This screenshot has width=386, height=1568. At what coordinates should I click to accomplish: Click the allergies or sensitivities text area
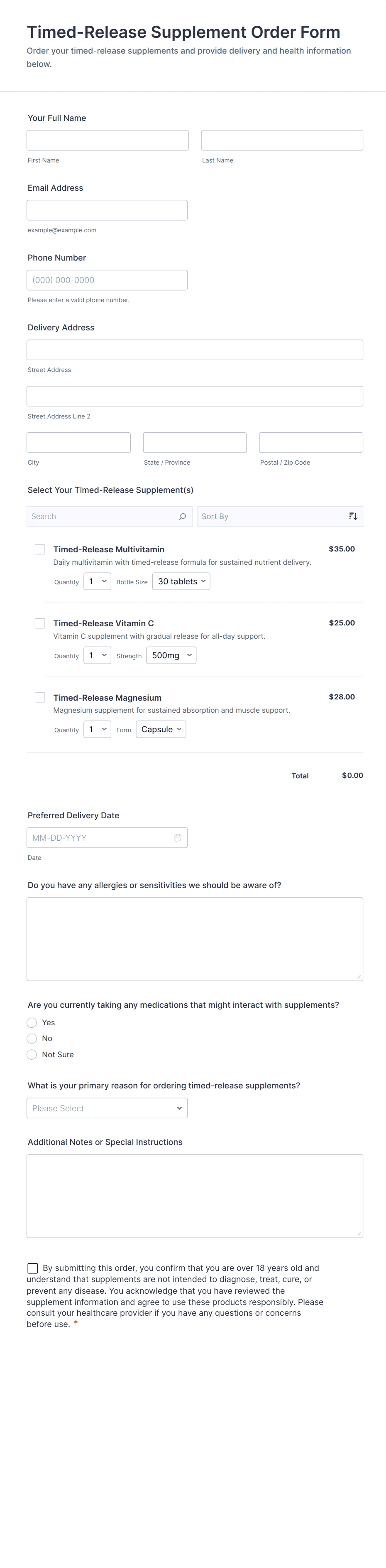pyautogui.click(x=195, y=939)
